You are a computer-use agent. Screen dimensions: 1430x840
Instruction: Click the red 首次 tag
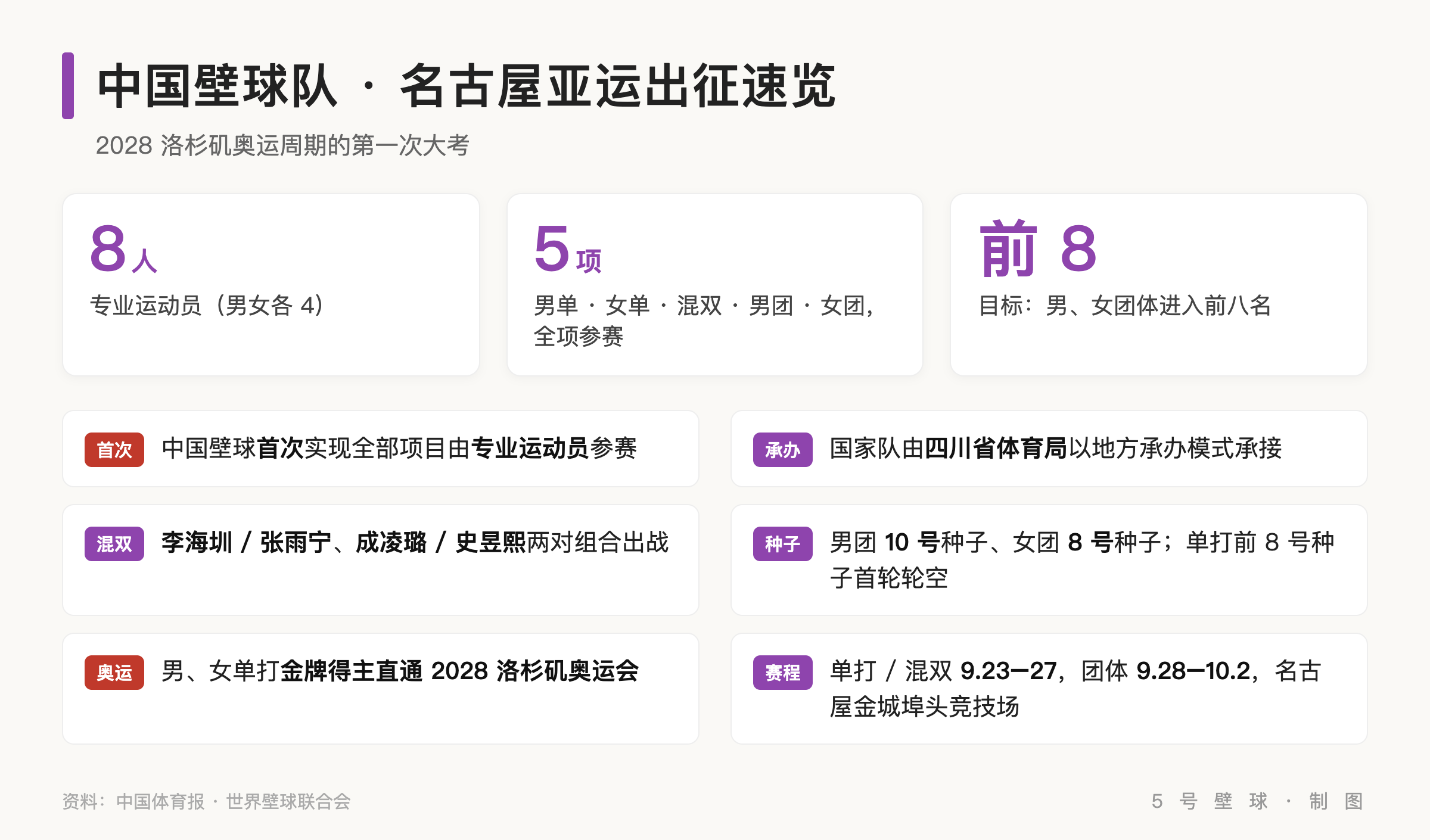coord(114,449)
